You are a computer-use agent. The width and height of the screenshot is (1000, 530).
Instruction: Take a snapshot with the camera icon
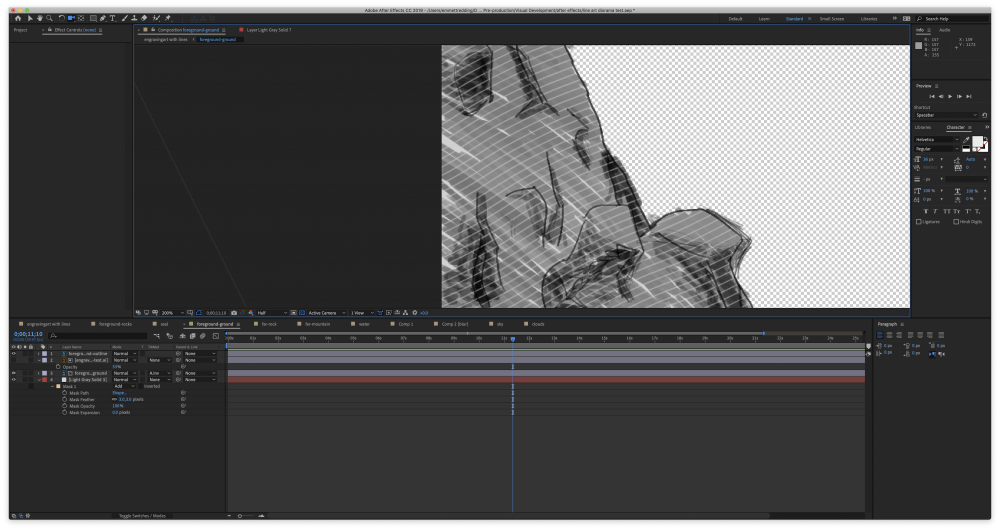tap(234, 313)
